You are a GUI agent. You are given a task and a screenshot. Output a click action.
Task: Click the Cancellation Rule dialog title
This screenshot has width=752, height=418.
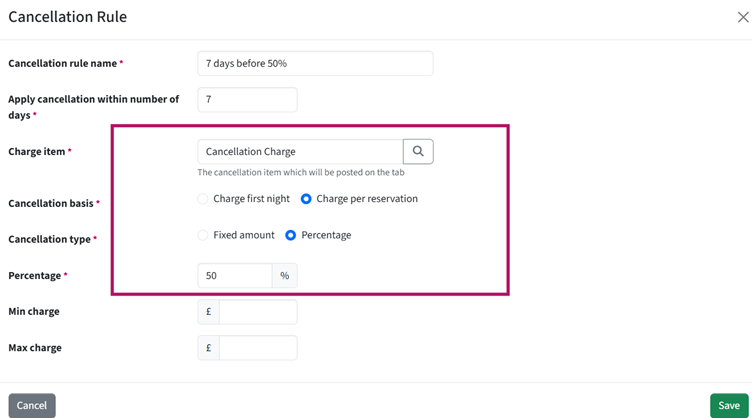(68, 17)
